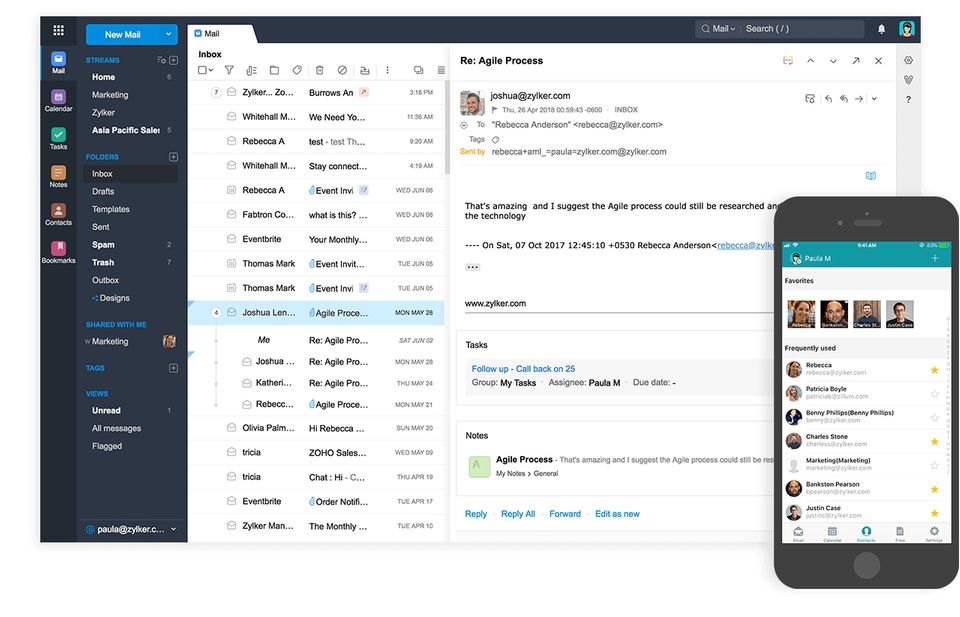Open the email in a new window
This screenshot has height=617, width=960.
point(856,61)
